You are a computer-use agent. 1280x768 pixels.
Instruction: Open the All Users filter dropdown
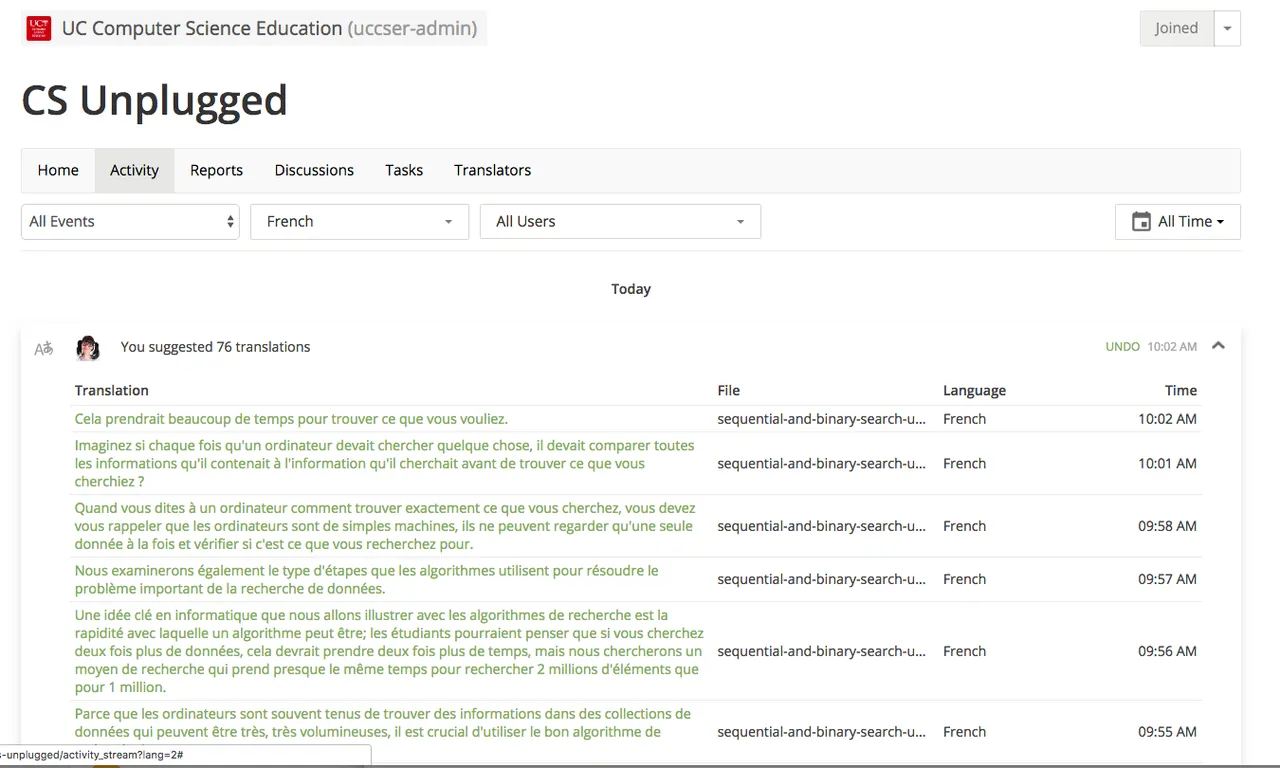620,222
